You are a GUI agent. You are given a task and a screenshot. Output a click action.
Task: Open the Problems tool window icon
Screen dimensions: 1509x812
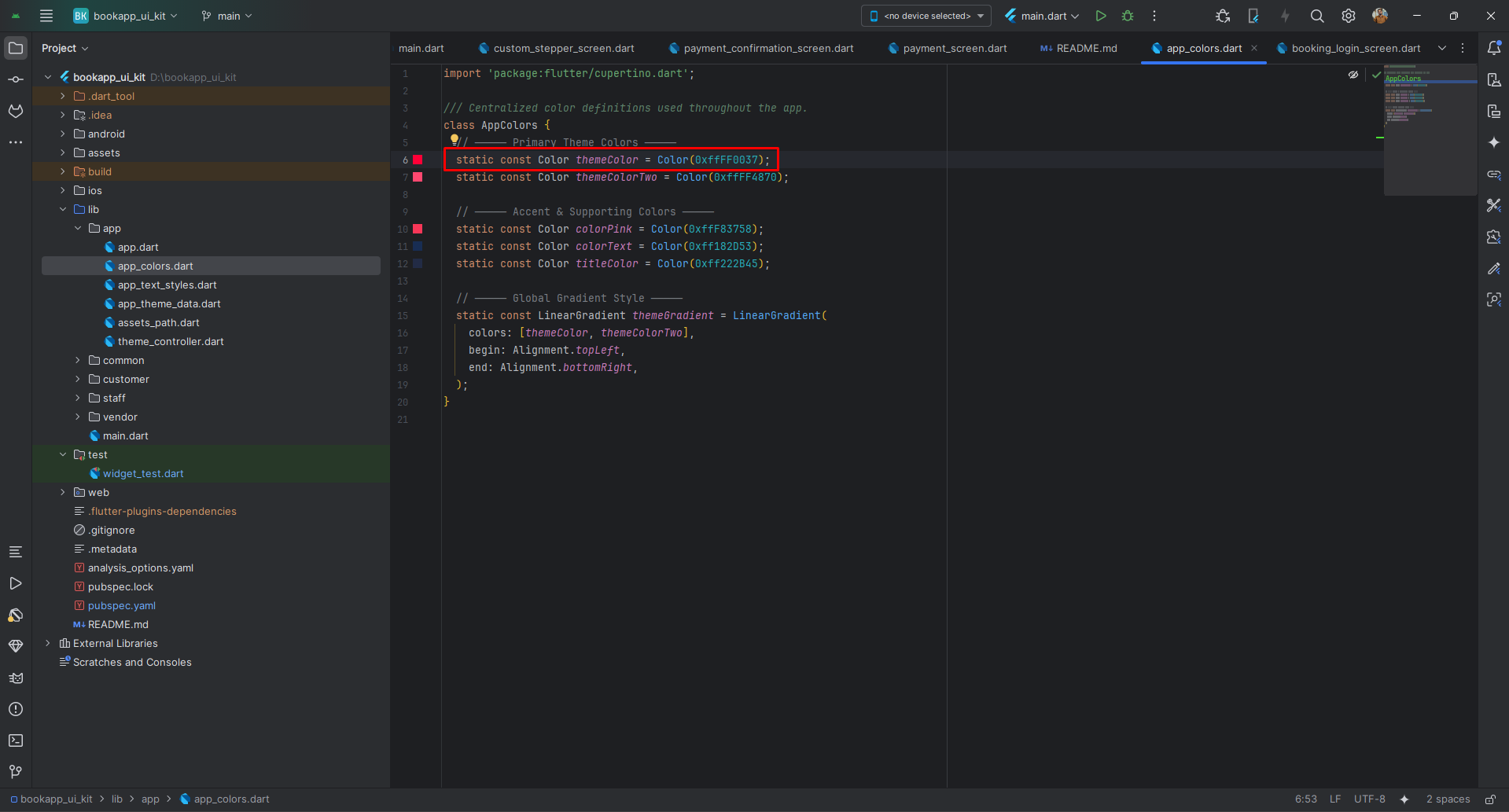16,709
